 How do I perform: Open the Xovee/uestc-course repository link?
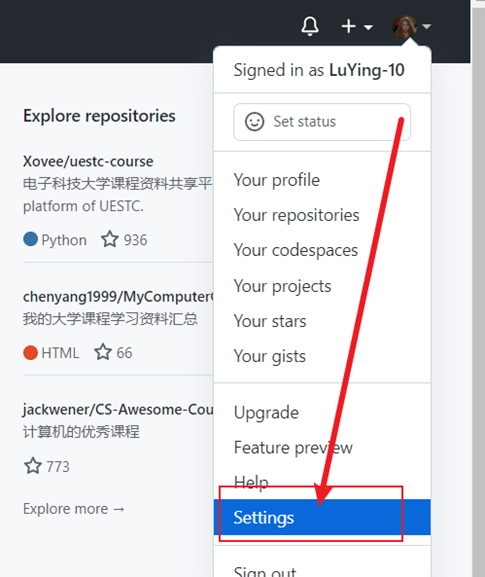pos(88,161)
